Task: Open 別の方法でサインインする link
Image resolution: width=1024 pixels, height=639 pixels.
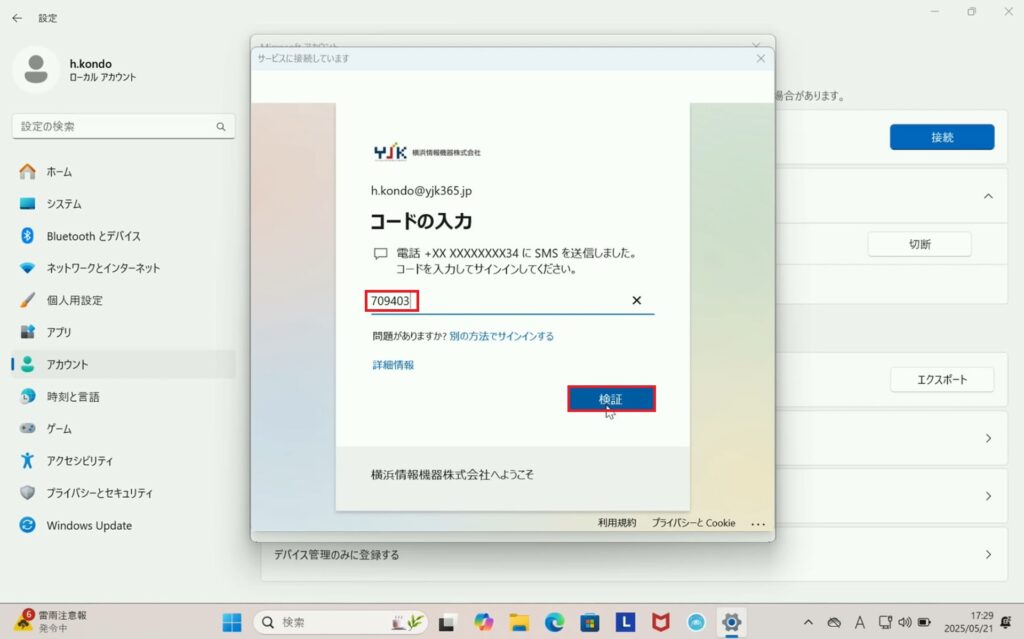Action: pos(501,336)
